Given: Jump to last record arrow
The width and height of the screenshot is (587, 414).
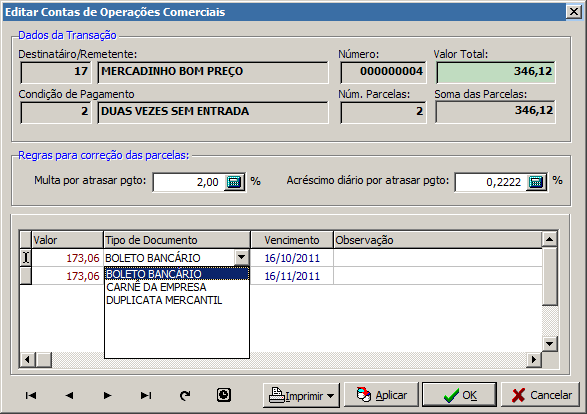Looking at the screenshot, I should click(x=146, y=395).
